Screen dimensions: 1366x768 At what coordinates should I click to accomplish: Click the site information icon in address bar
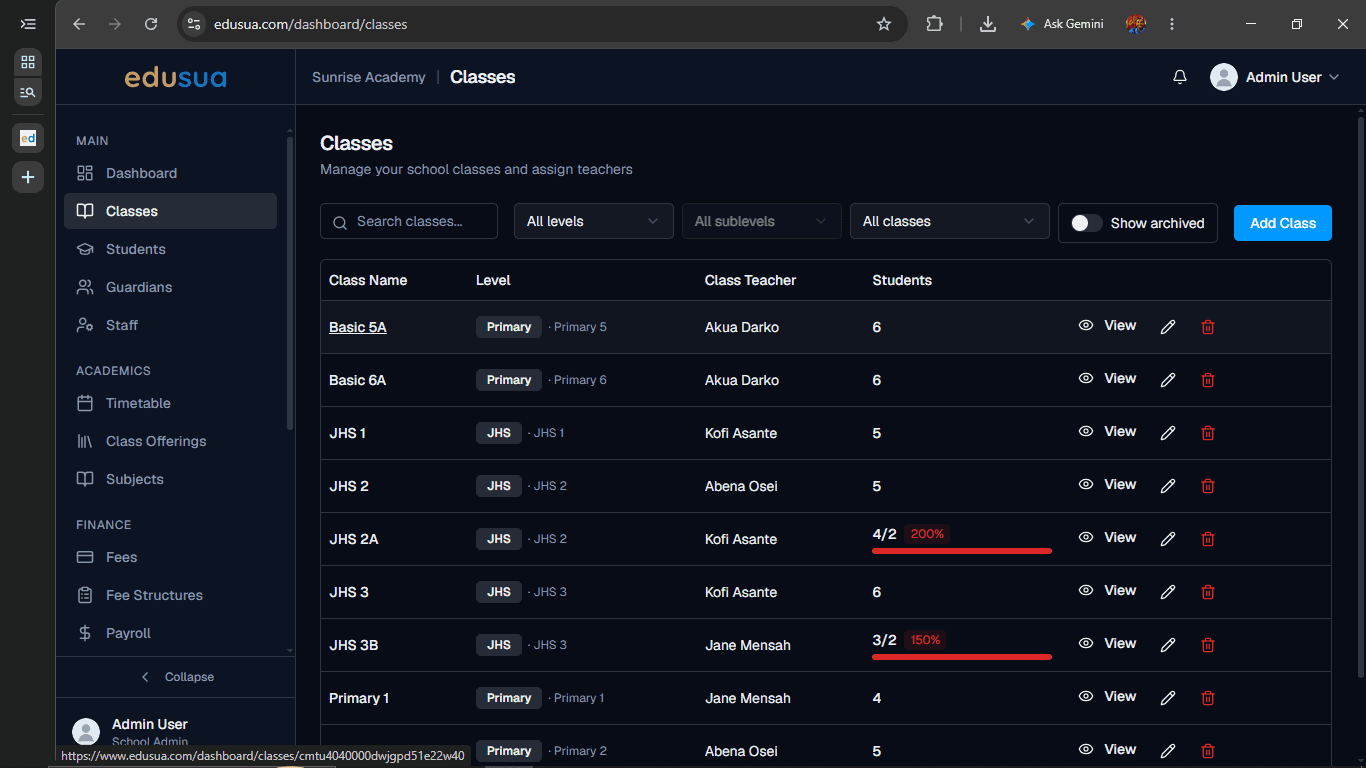tap(195, 24)
